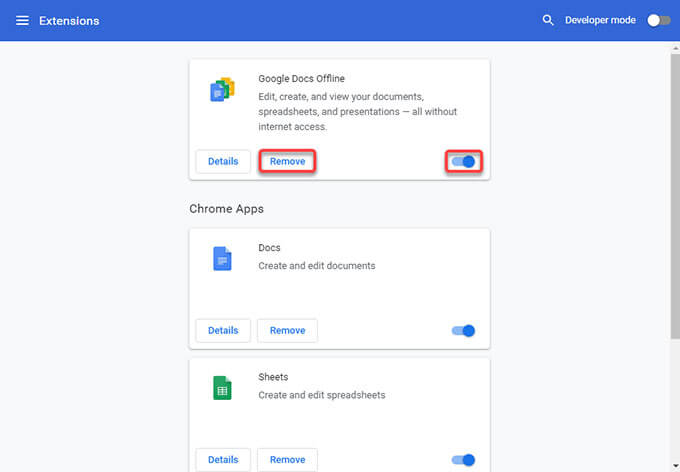Image resolution: width=680 pixels, height=472 pixels.
Task: Click the Chrome Apps section heading
Action: click(226, 209)
